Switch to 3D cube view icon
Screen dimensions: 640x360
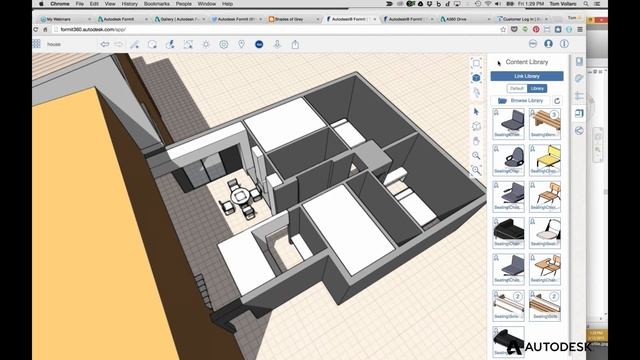[476, 78]
